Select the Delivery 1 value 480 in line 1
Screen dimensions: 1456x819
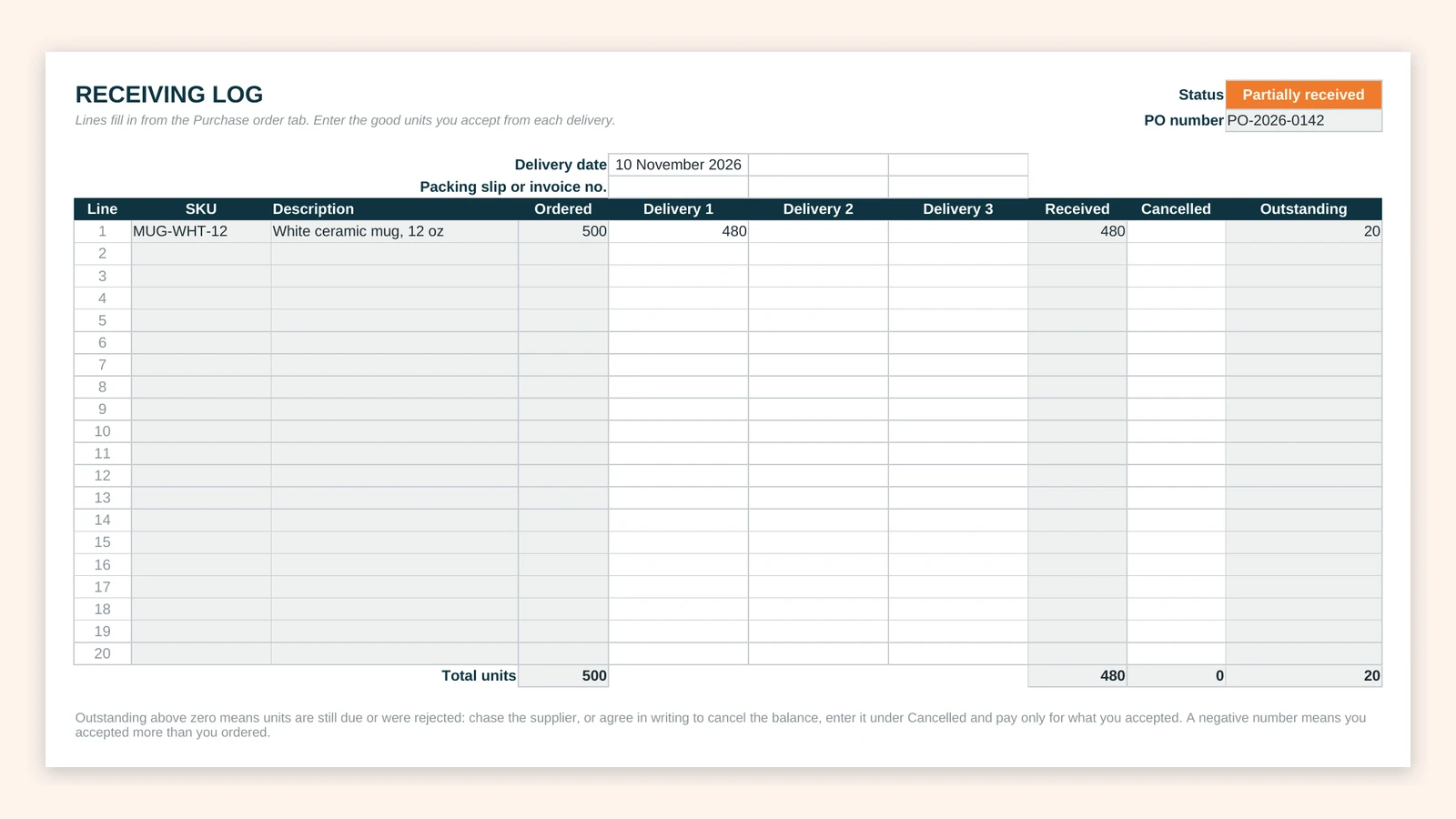click(678, 231)
